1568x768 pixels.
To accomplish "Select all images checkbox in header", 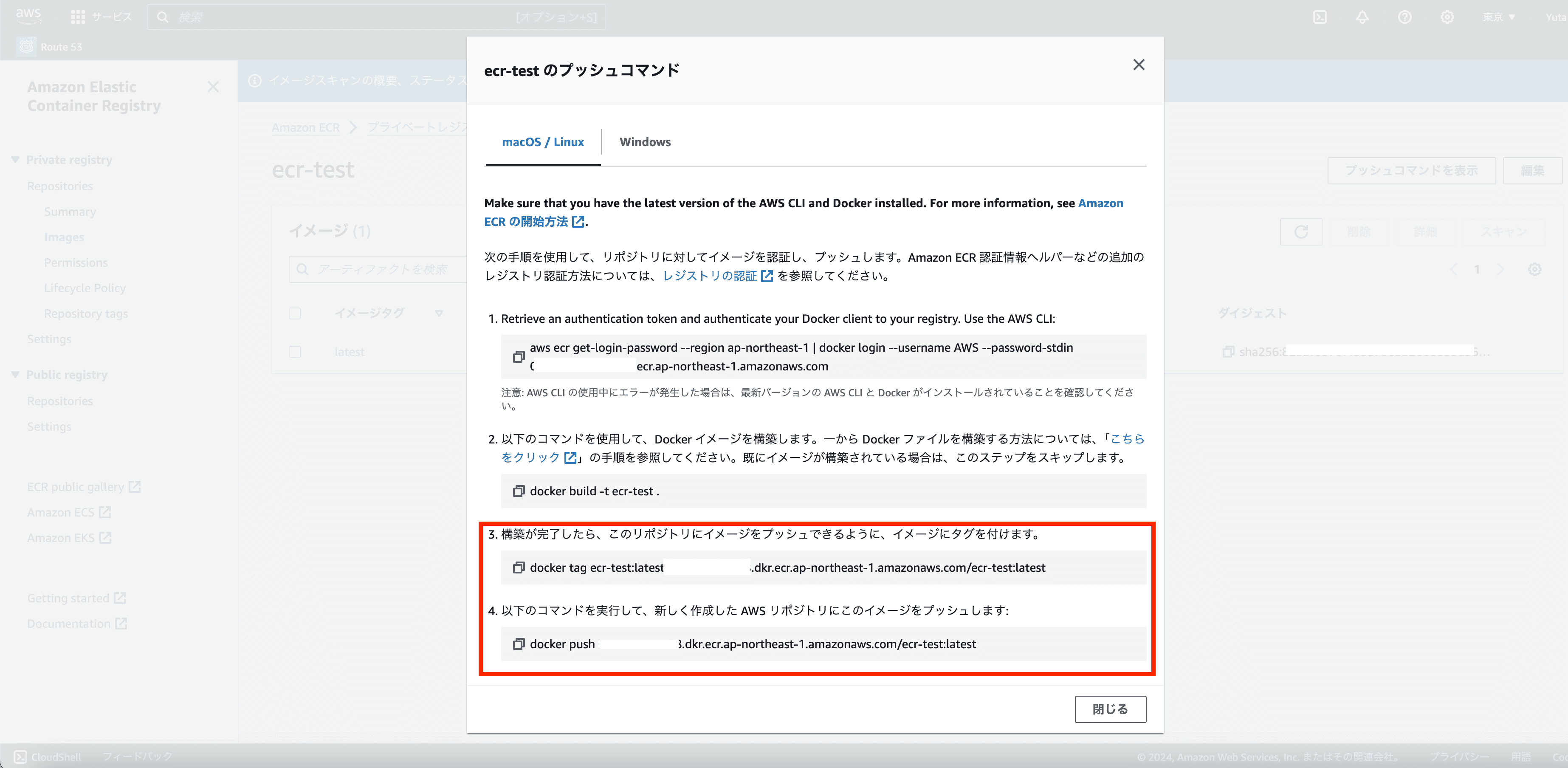I will (295, 313).
